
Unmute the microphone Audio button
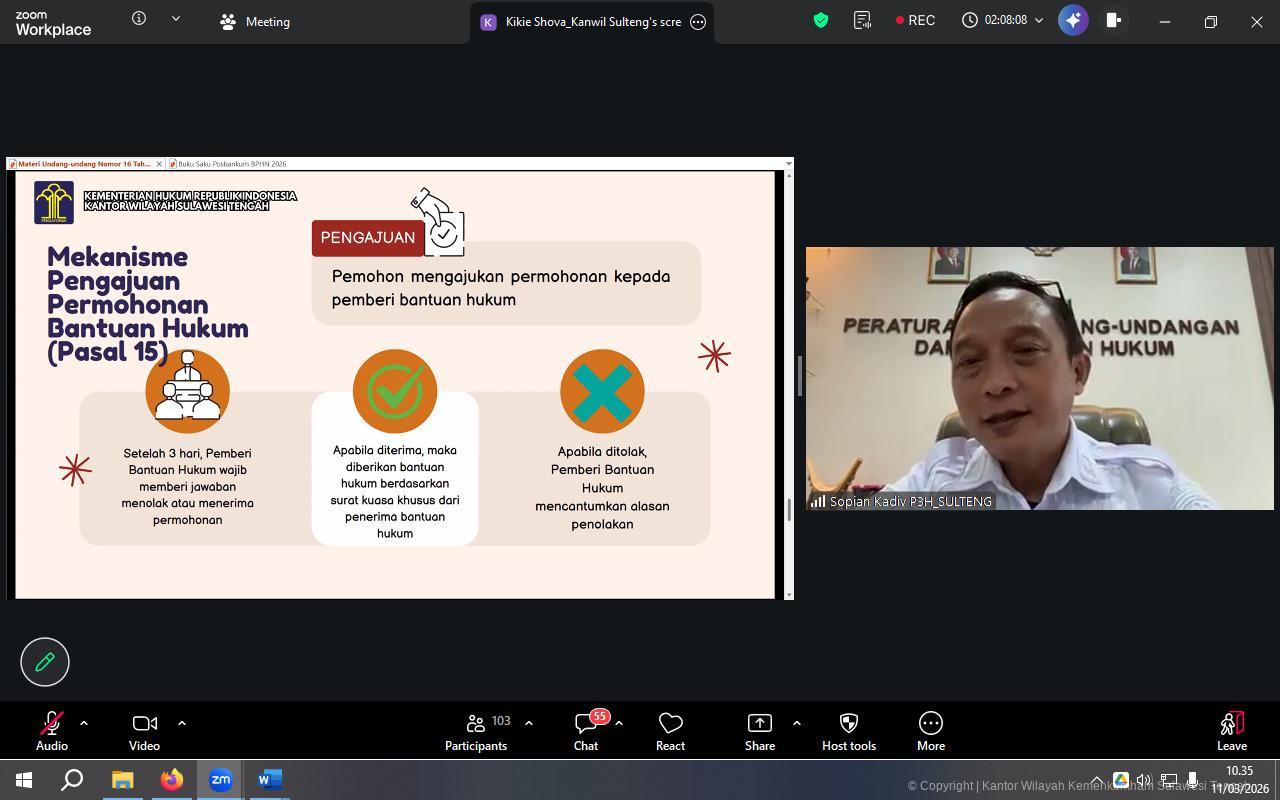(52, 731)
